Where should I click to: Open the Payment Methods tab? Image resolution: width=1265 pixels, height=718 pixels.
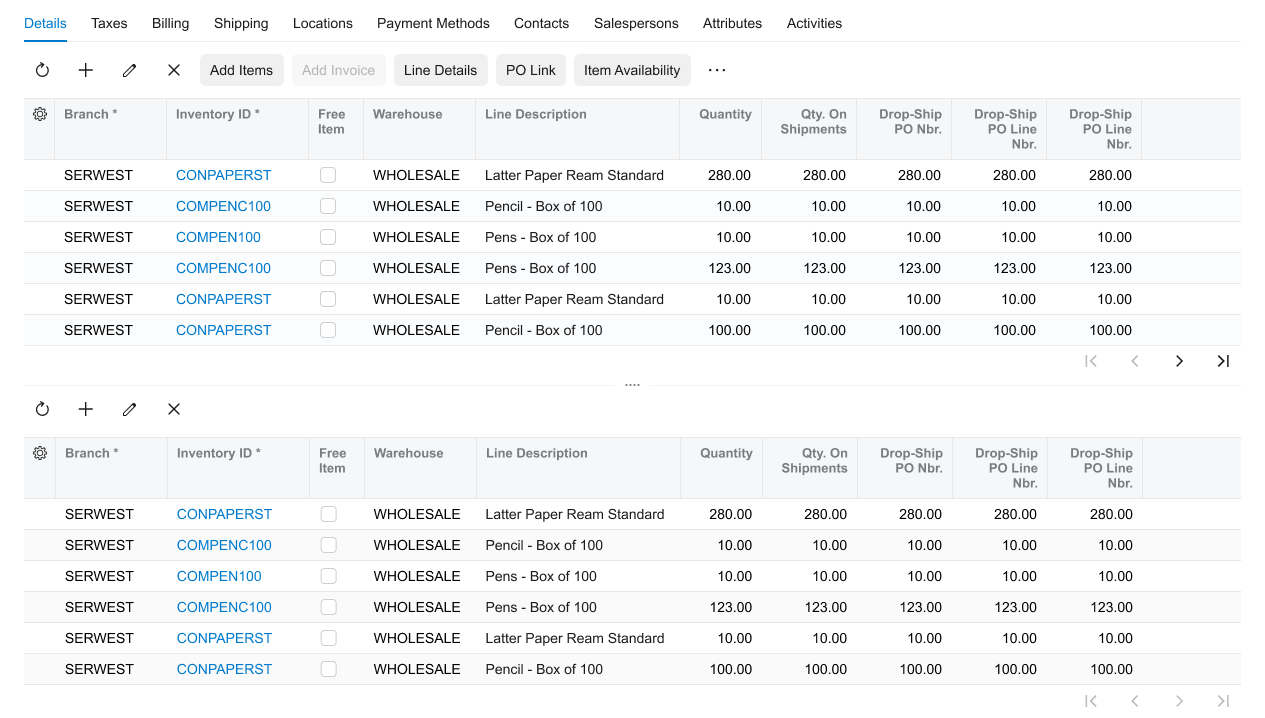coord(433,23)
